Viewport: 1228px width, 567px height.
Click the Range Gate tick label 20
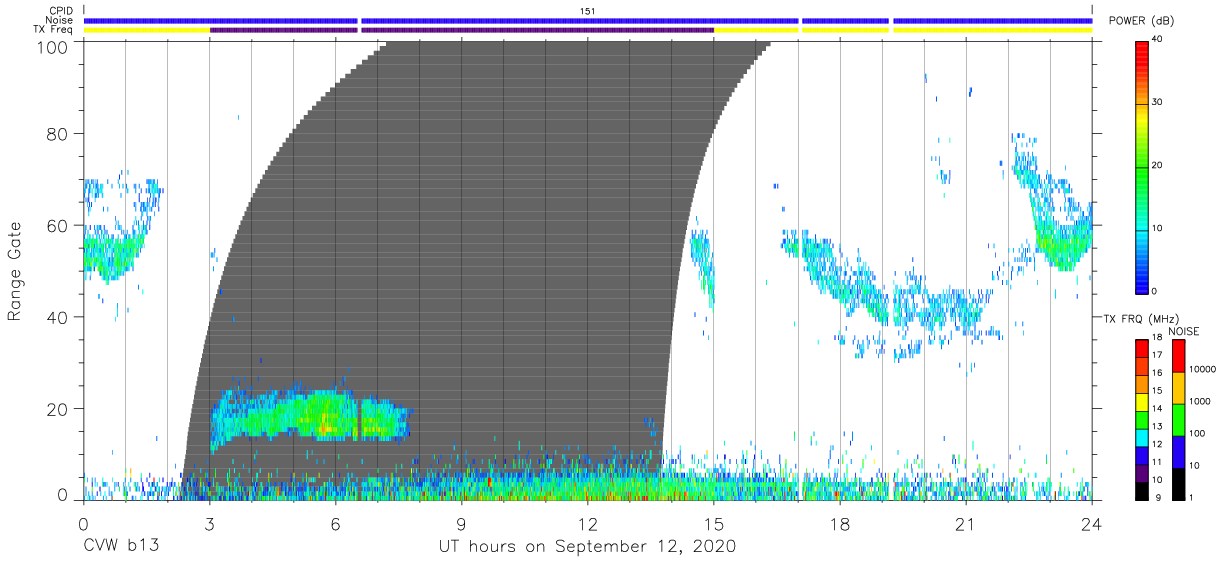(x=59, y=409)
